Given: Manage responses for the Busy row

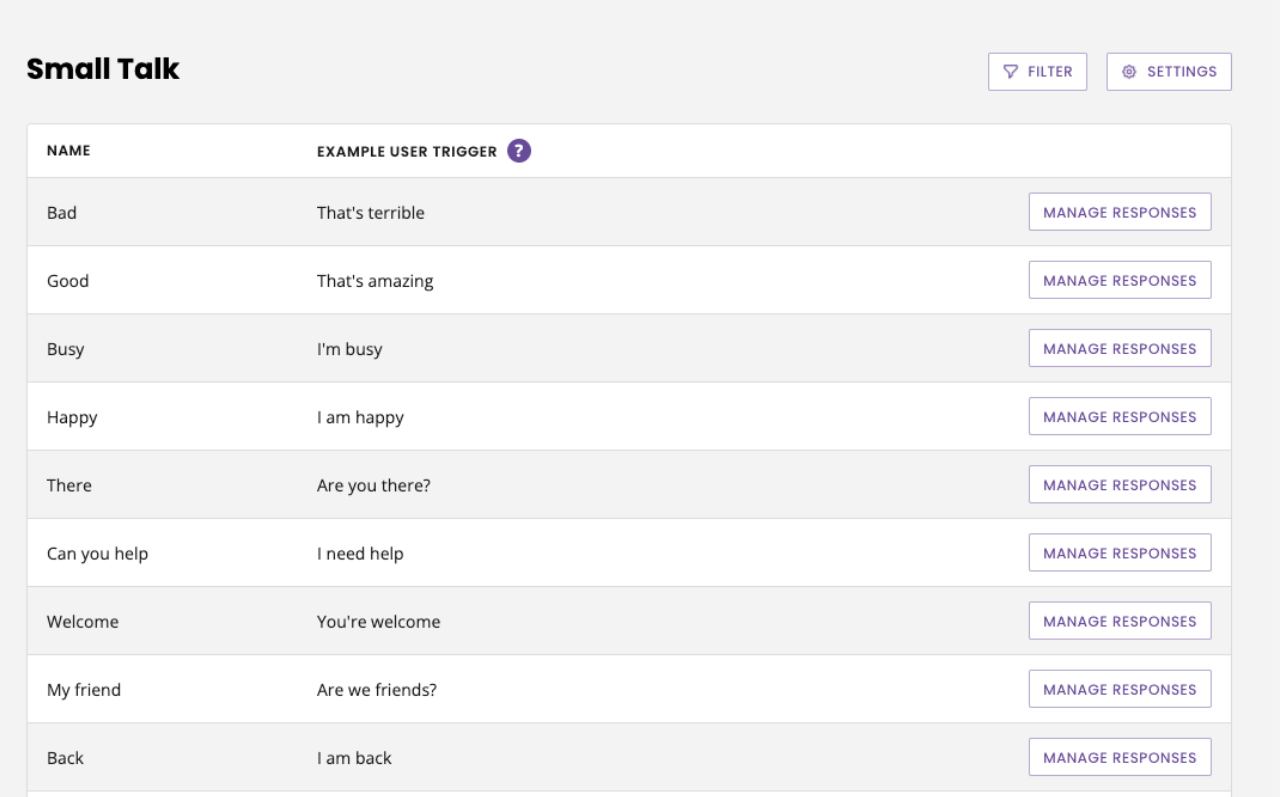Looking at the screenshot, I should (x=1119, y=349).
